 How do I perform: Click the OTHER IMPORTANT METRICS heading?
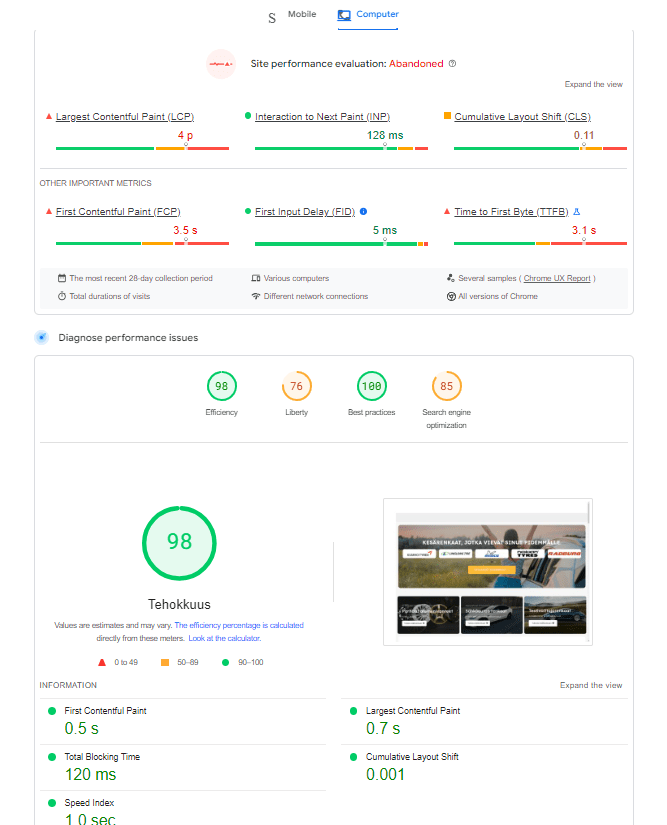pos(95,183)
